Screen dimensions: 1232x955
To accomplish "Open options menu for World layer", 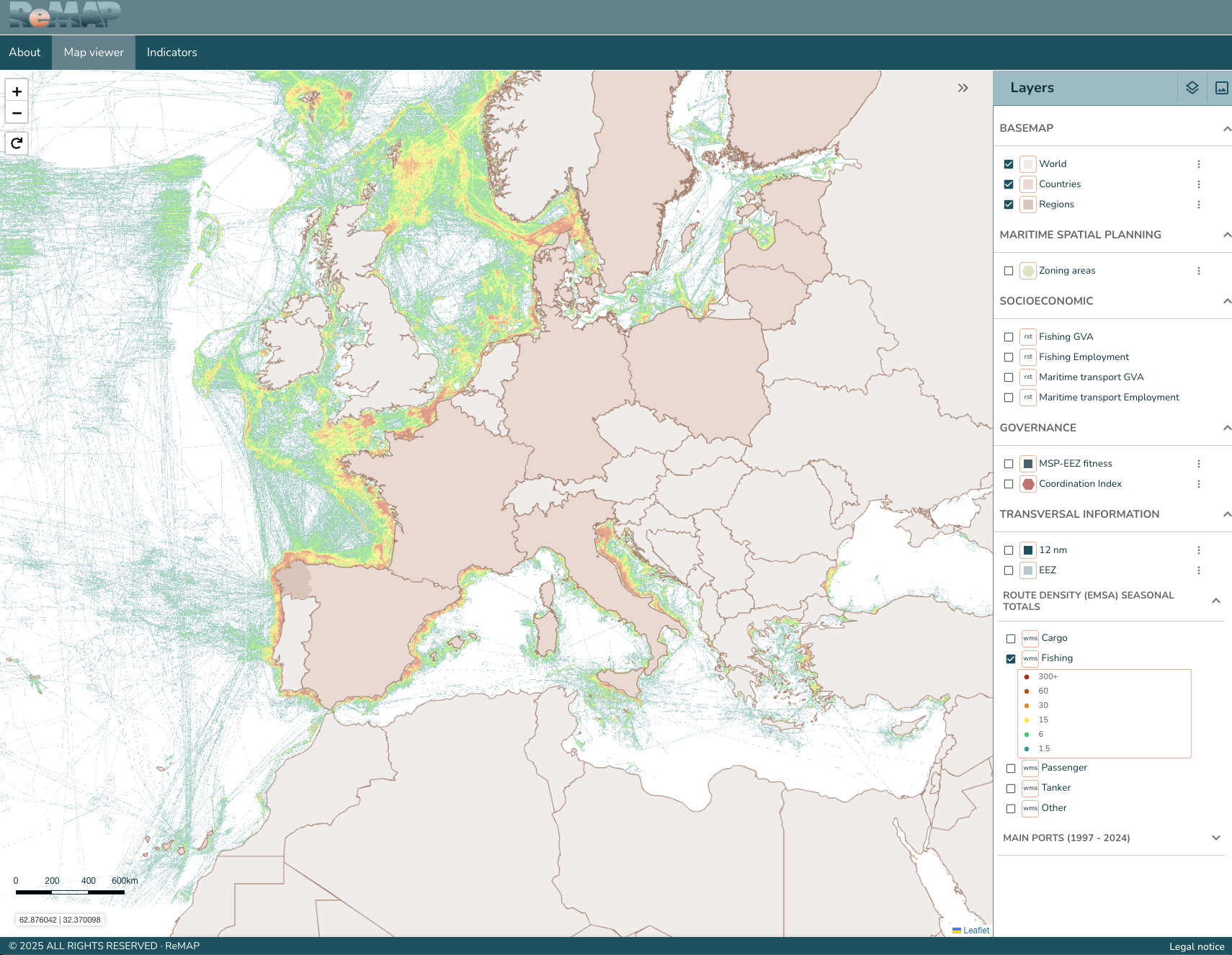I will 1199,164.
